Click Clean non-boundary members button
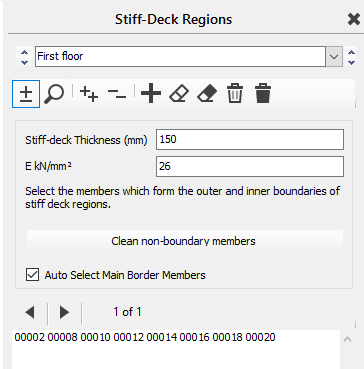Screen dimensions: 364x369 (x=184, y=240)
